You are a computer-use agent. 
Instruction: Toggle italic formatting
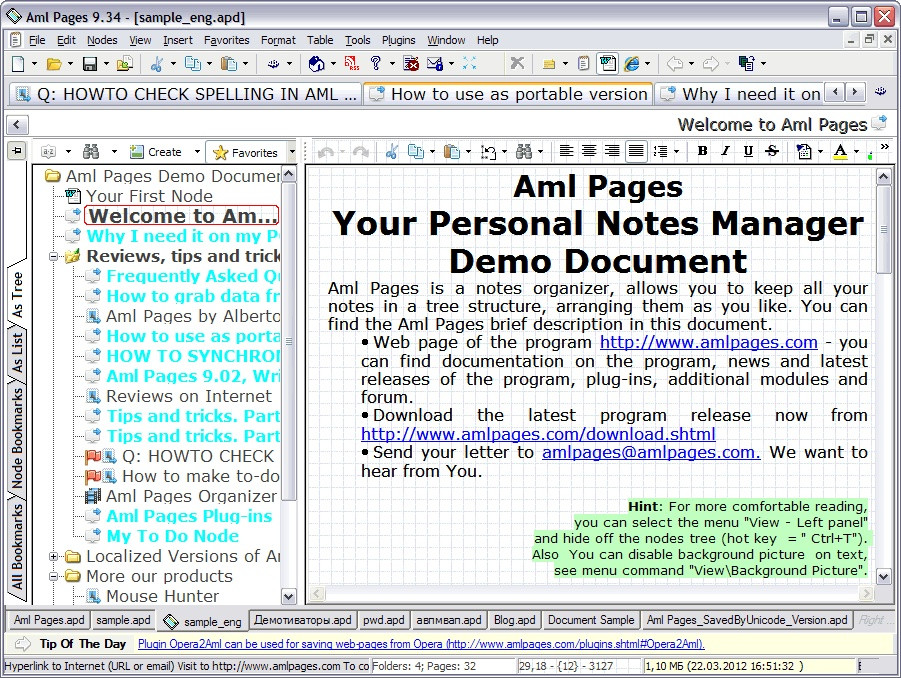(x=726, y=151)
